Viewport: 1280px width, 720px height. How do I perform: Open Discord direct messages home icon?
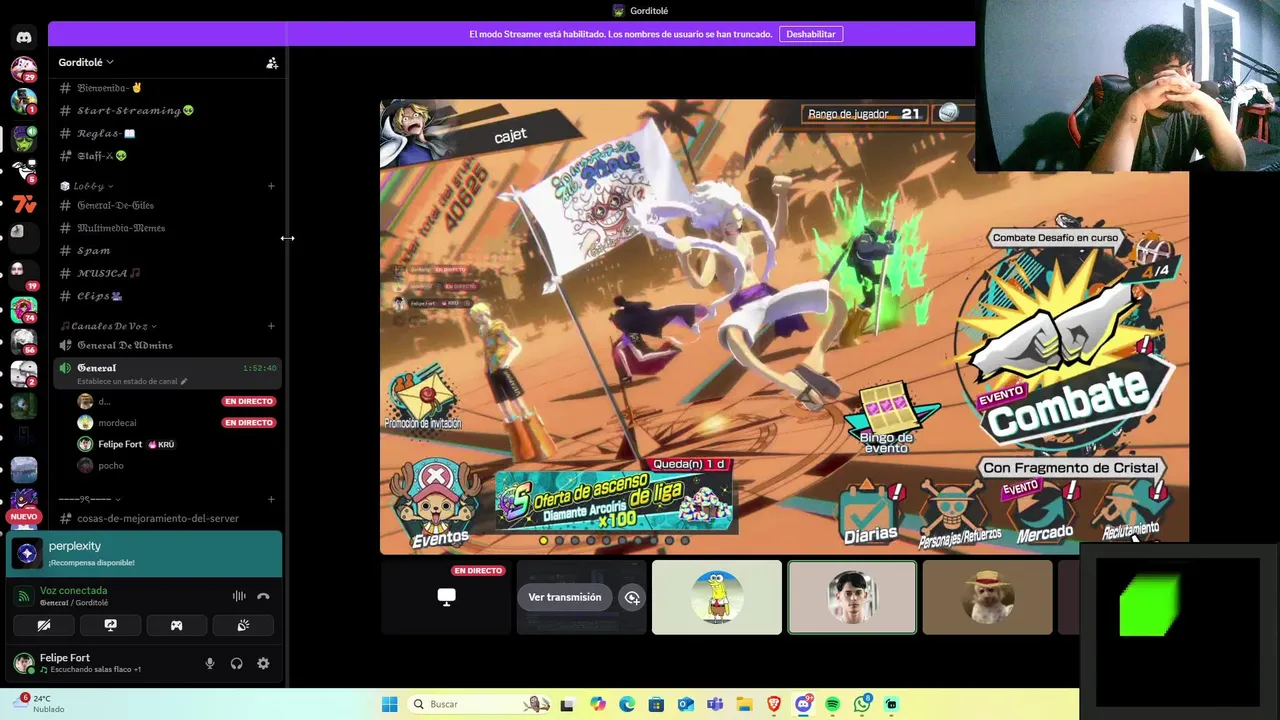tap(24, 37)
